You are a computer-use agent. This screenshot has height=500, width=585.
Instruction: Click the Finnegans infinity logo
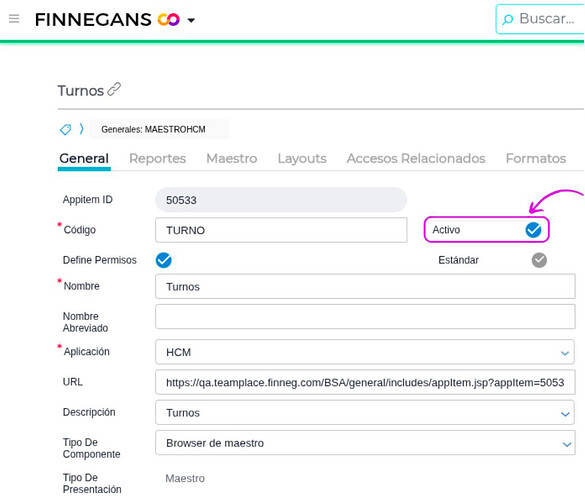coord(169,19)
